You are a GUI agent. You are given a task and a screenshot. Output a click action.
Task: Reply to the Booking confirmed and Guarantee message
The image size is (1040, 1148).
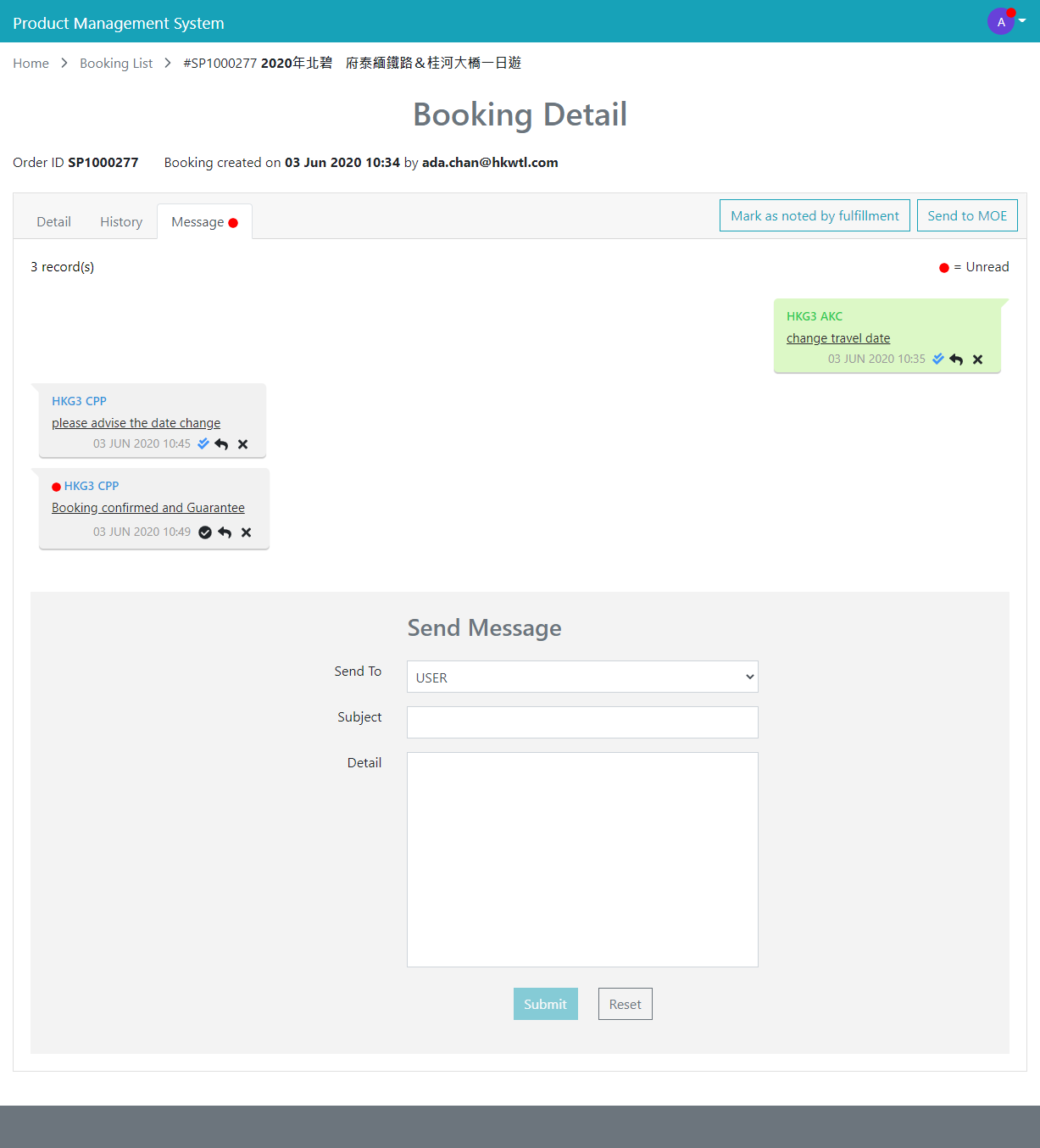click(x=225, y=532)
